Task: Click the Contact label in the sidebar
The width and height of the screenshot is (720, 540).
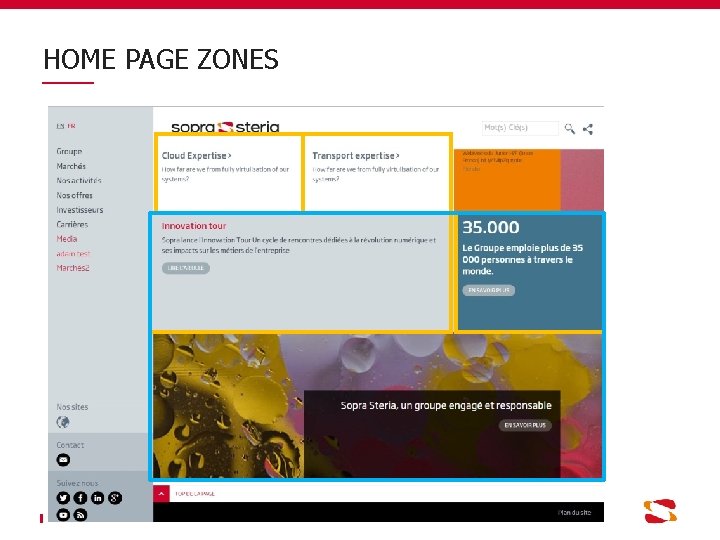Action: click(x=70, y=445)
